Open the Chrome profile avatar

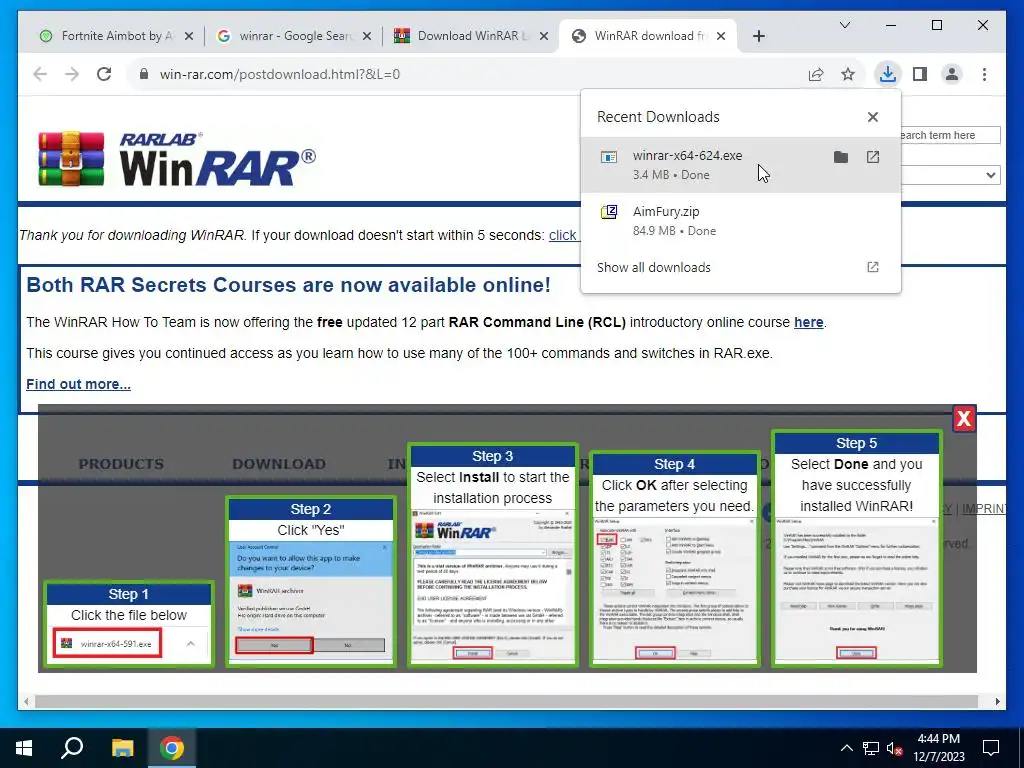[952, 74]
